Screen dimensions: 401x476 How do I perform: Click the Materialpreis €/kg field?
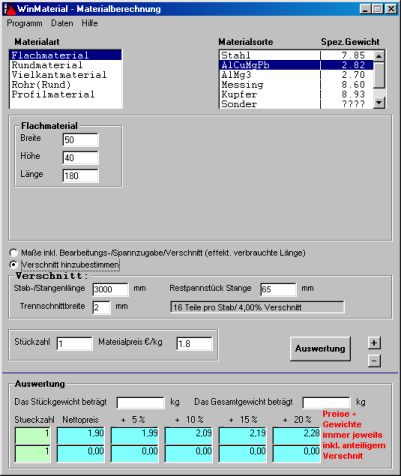point(194,344)
